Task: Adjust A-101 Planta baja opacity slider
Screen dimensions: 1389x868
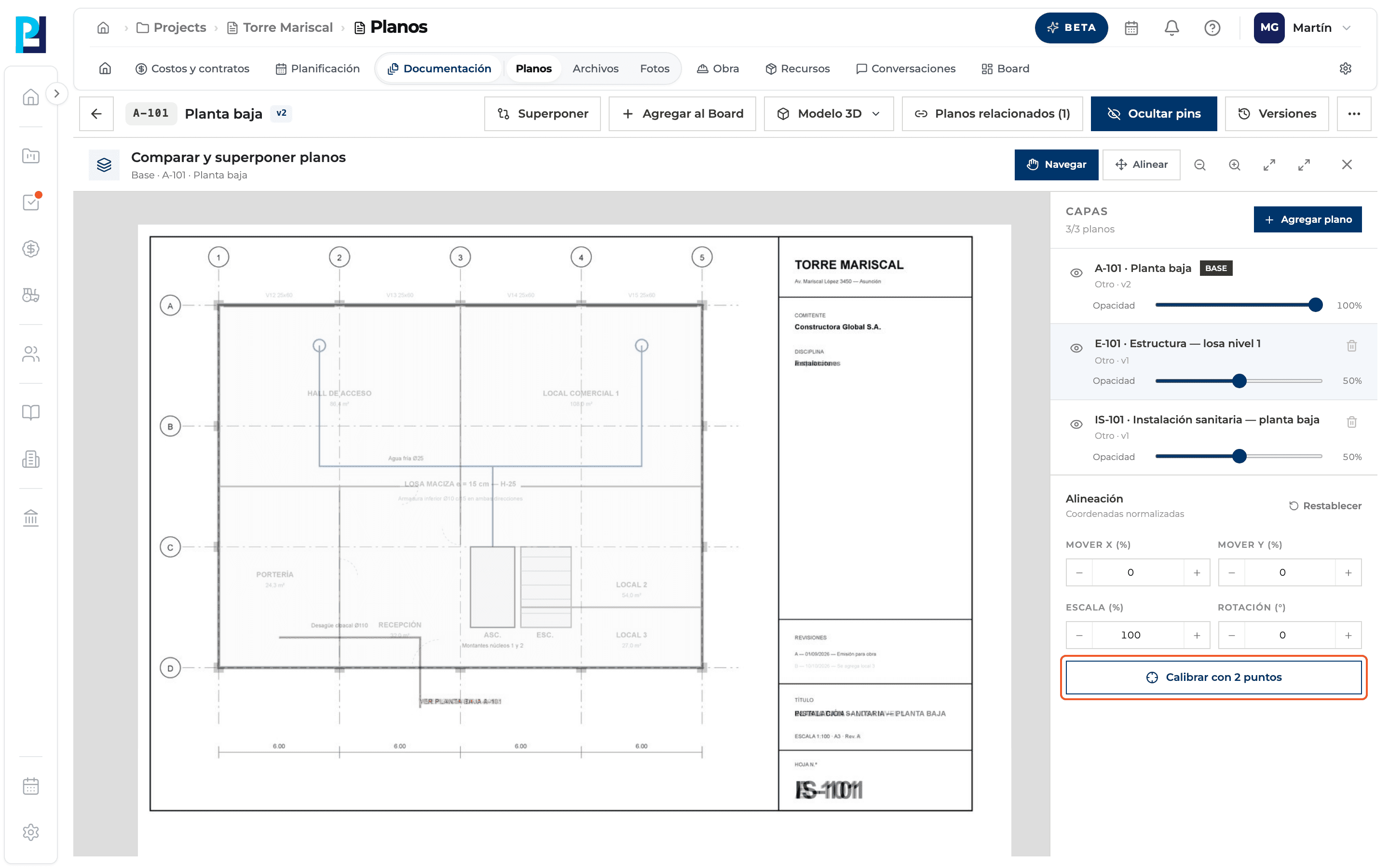Action: click(x=1238, y=305)
